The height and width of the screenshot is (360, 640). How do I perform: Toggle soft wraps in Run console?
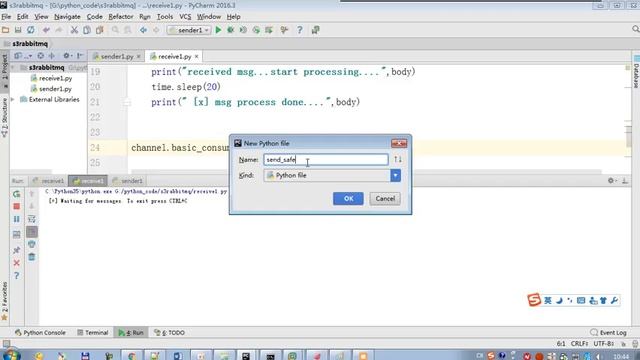click(31, 219)
